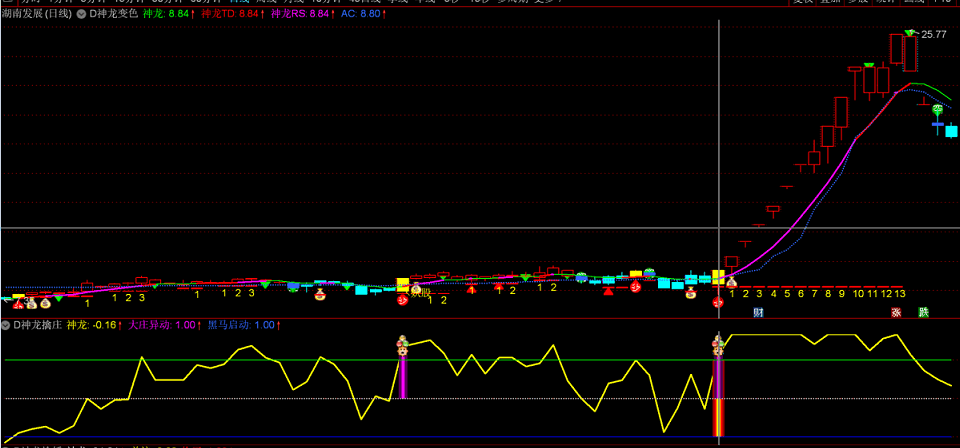Click the red 涨 marker icon
This screenshot has width=960, height=448.
click(x=896, y=312)
